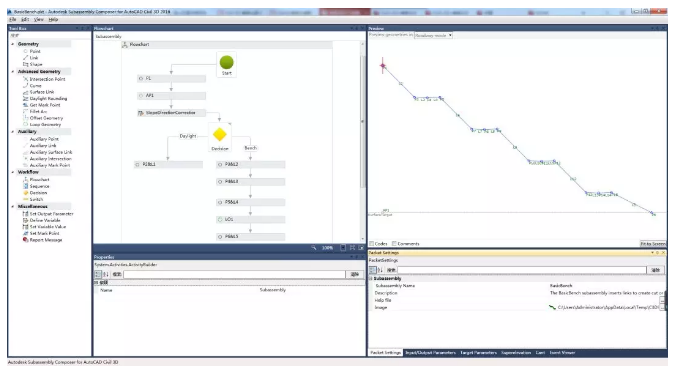This screenshot has width=677, height=376.
Task: Choose the Daylight Rounding tool
Action: (x=48, y=98)
